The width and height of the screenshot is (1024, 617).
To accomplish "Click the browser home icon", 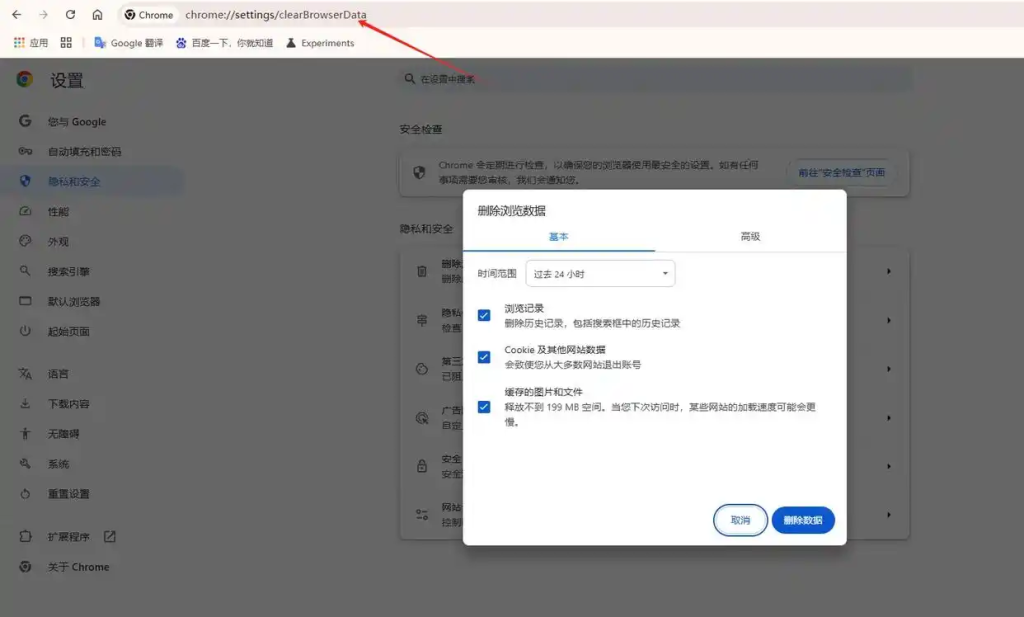I will pyautogui.click(x=97, y=15).
